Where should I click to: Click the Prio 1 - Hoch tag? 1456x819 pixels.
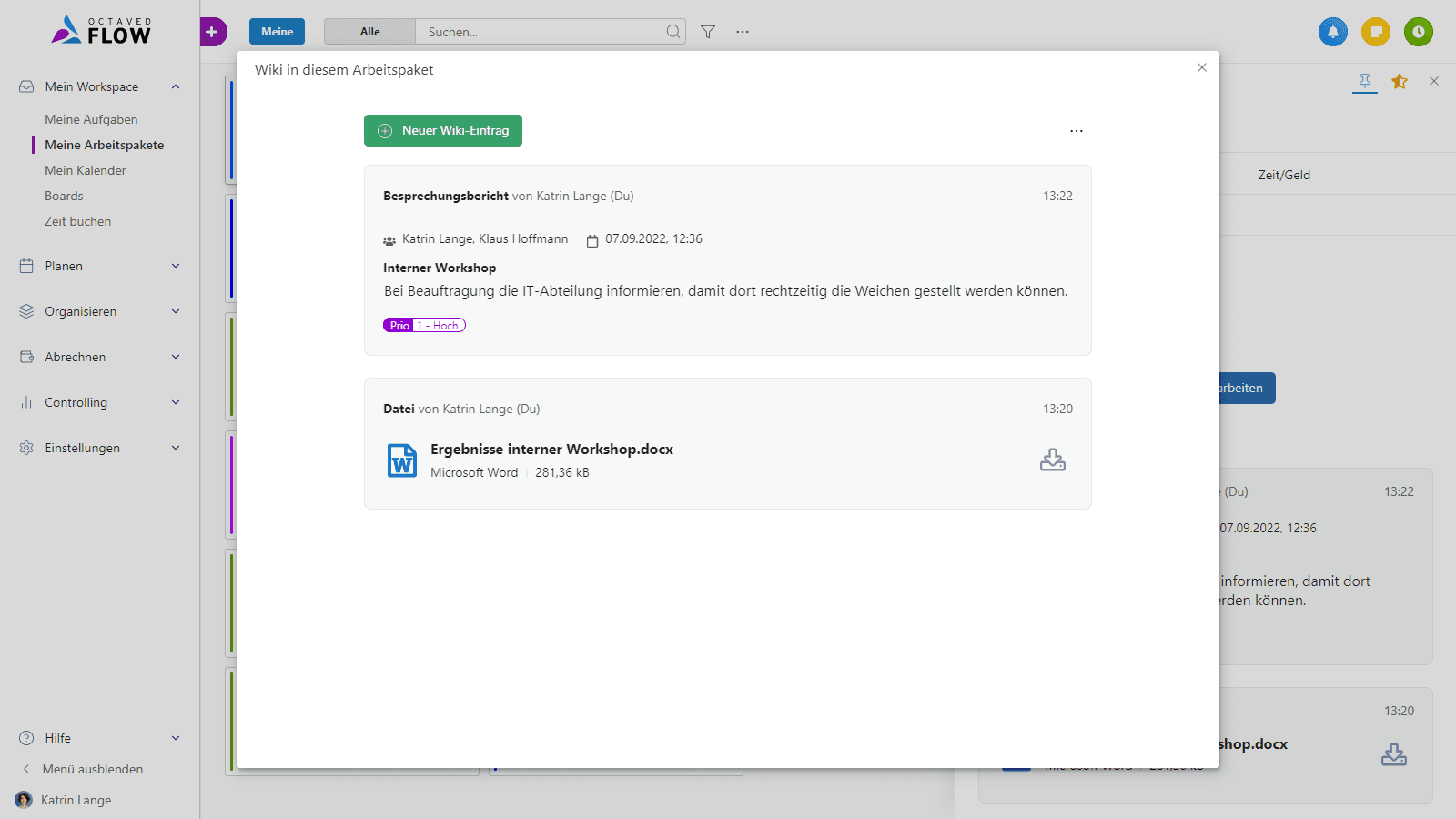coord(424,326)
